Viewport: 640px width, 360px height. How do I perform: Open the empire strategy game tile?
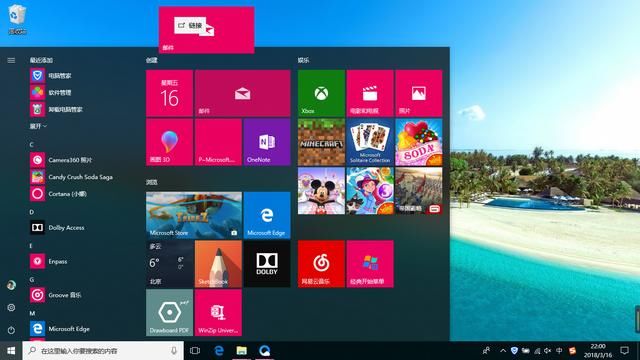pyautogui.click(x=418, y=191)
